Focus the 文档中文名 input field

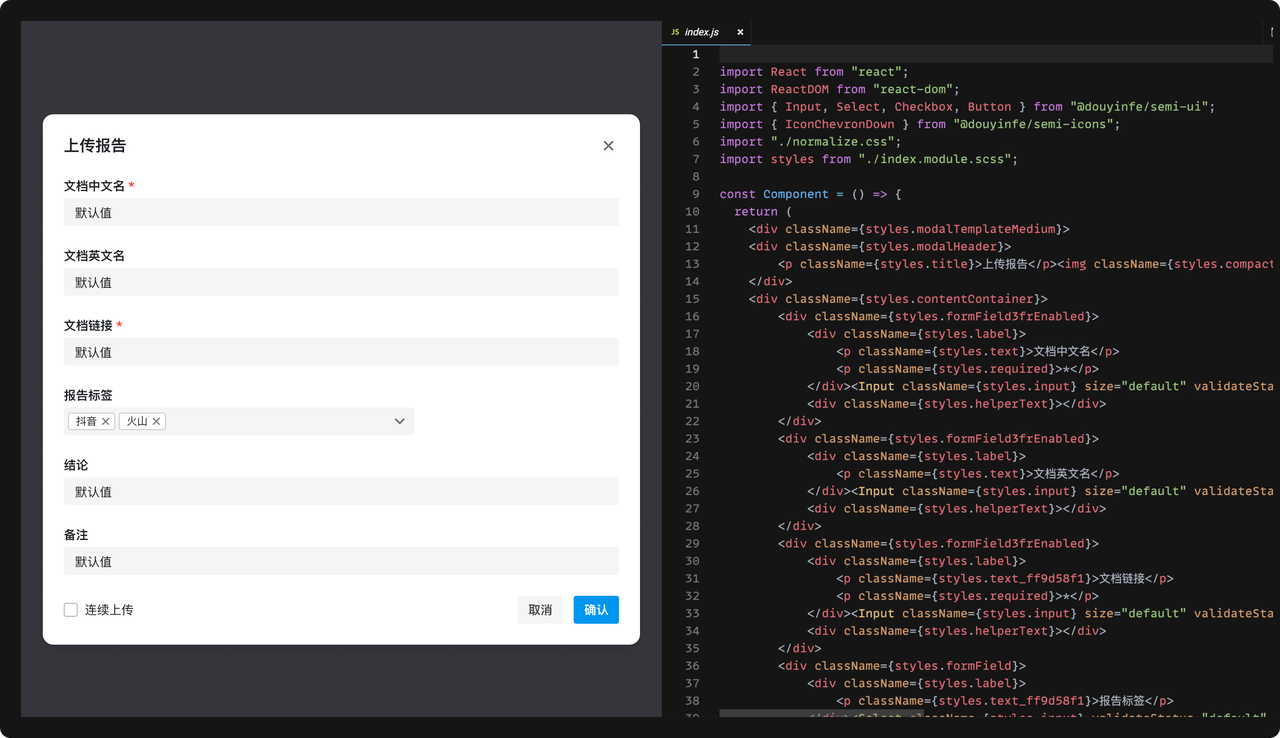[x=341, y=212]
